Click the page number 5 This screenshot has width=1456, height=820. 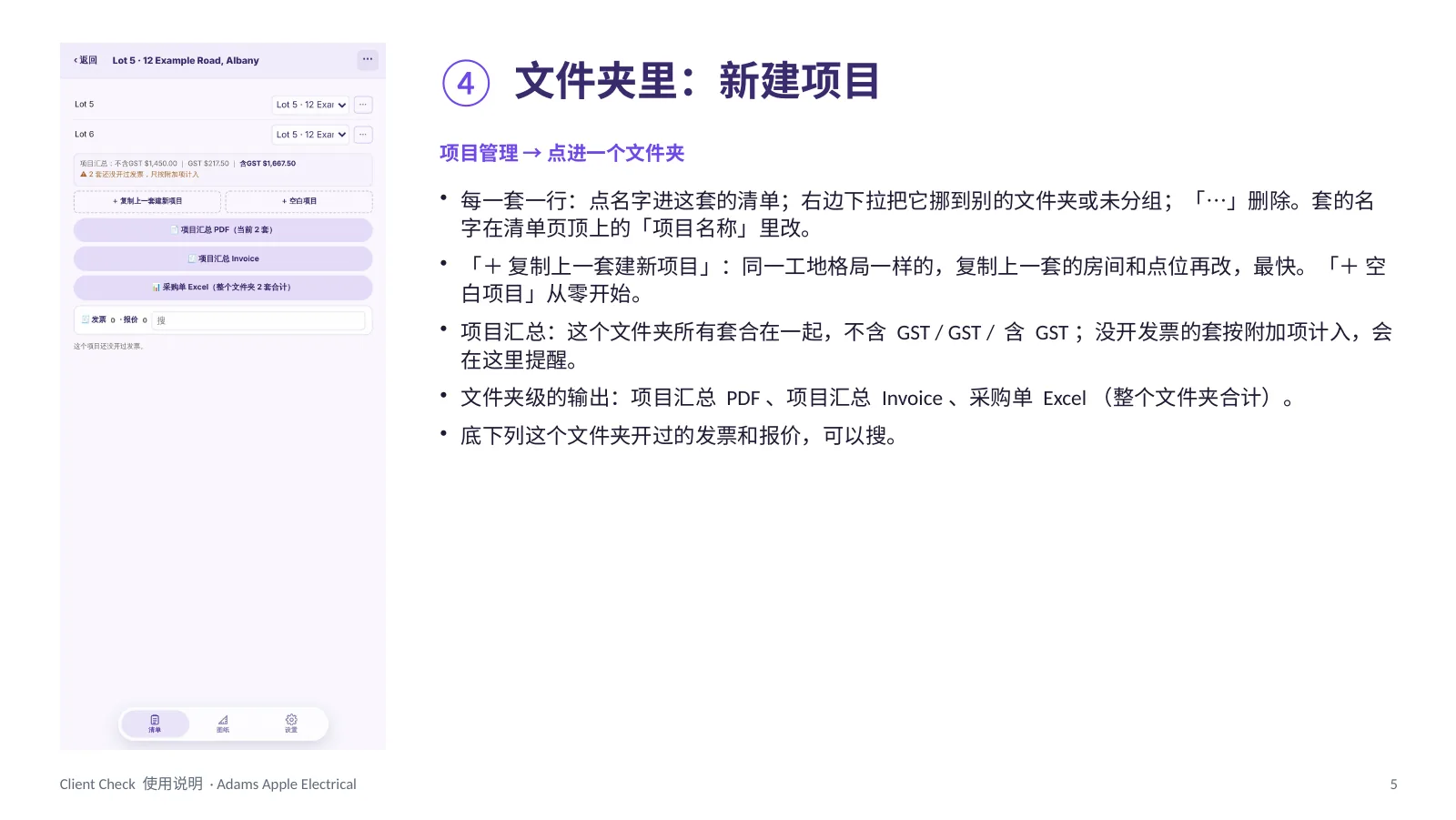tap(1393, 785)
